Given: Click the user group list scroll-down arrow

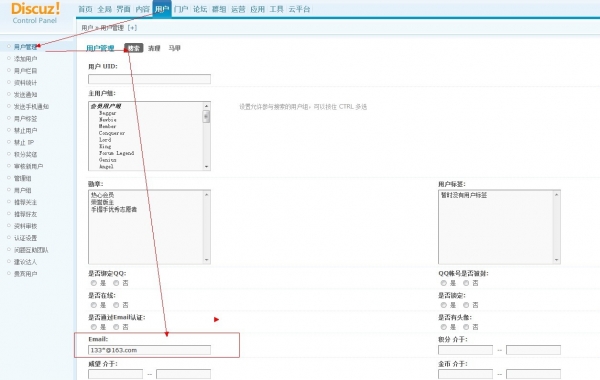Looking at the screenshot, I should click(x=207, y=166).
